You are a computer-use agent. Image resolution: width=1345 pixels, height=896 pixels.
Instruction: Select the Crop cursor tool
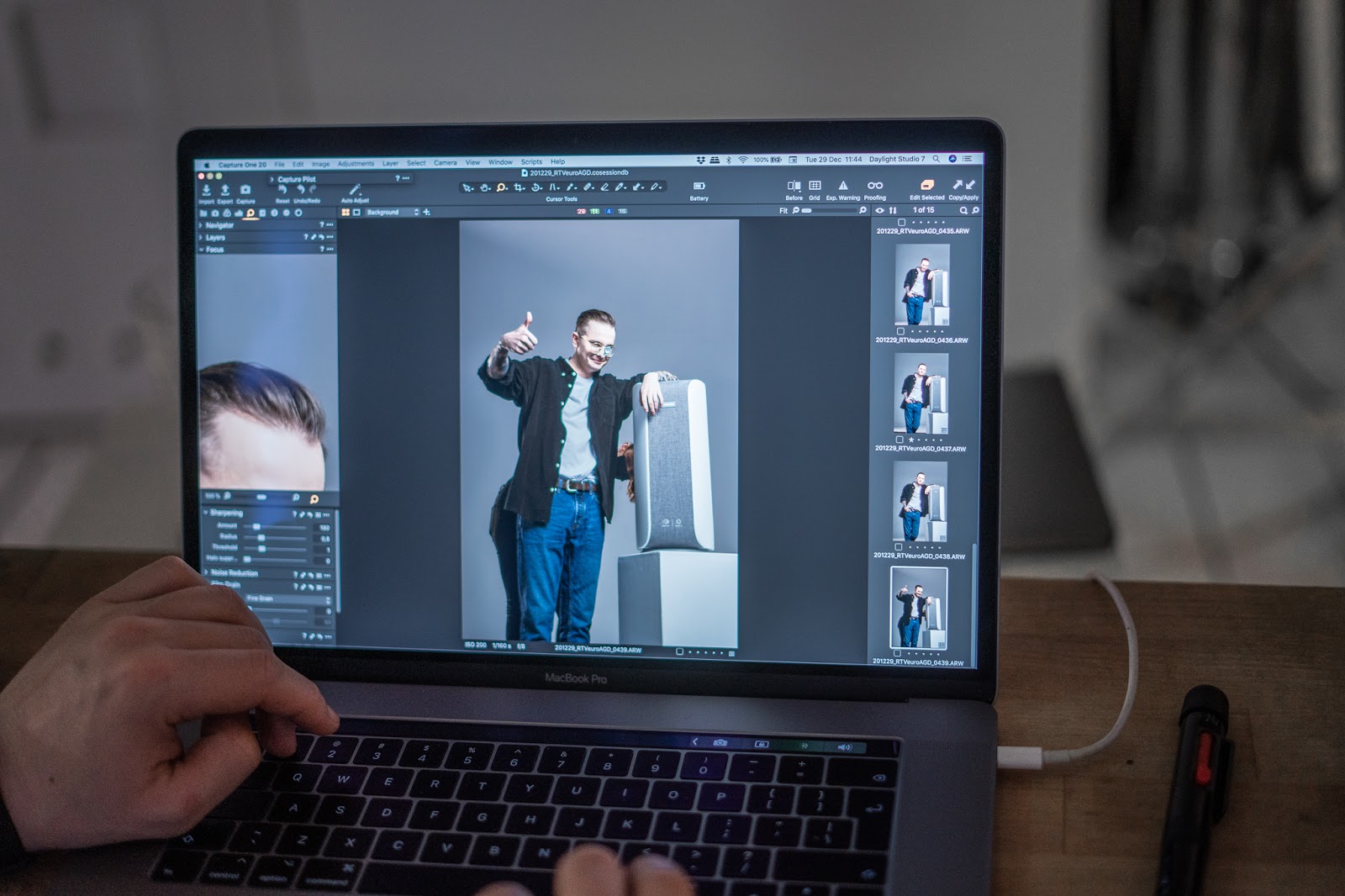pos(519,187)
